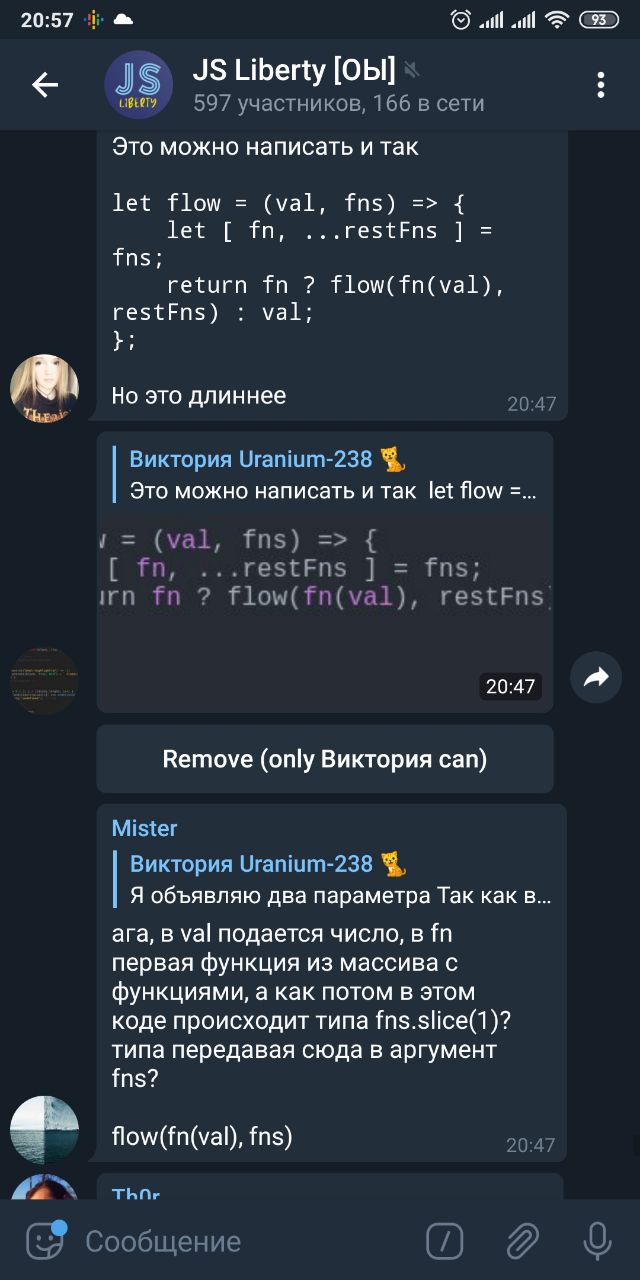Open the quoted reply in Mister's message
Viewport: 640px width, 1280px height.
point(339,879)
